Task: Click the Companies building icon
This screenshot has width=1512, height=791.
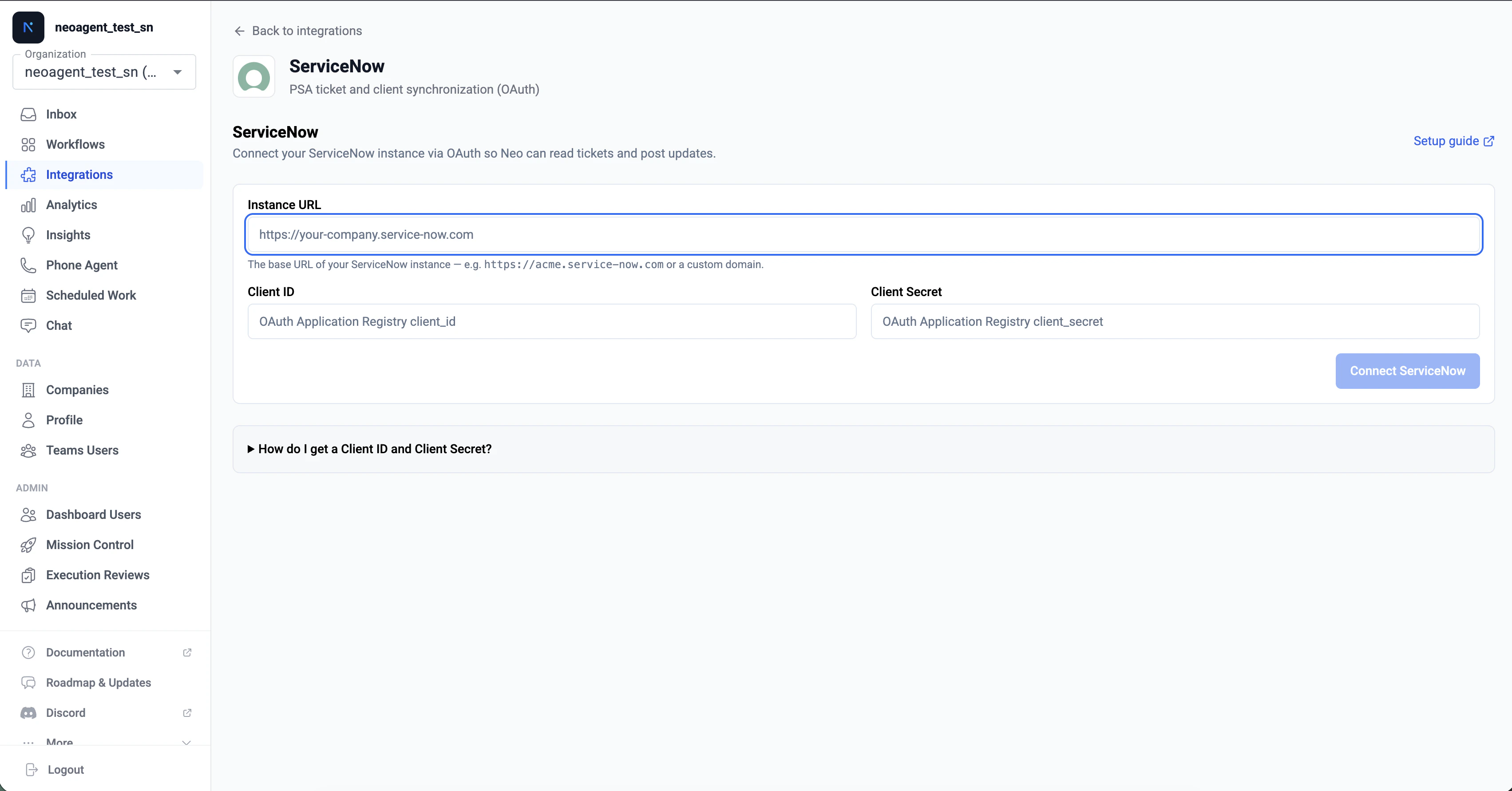Action: tap(28, 390)
